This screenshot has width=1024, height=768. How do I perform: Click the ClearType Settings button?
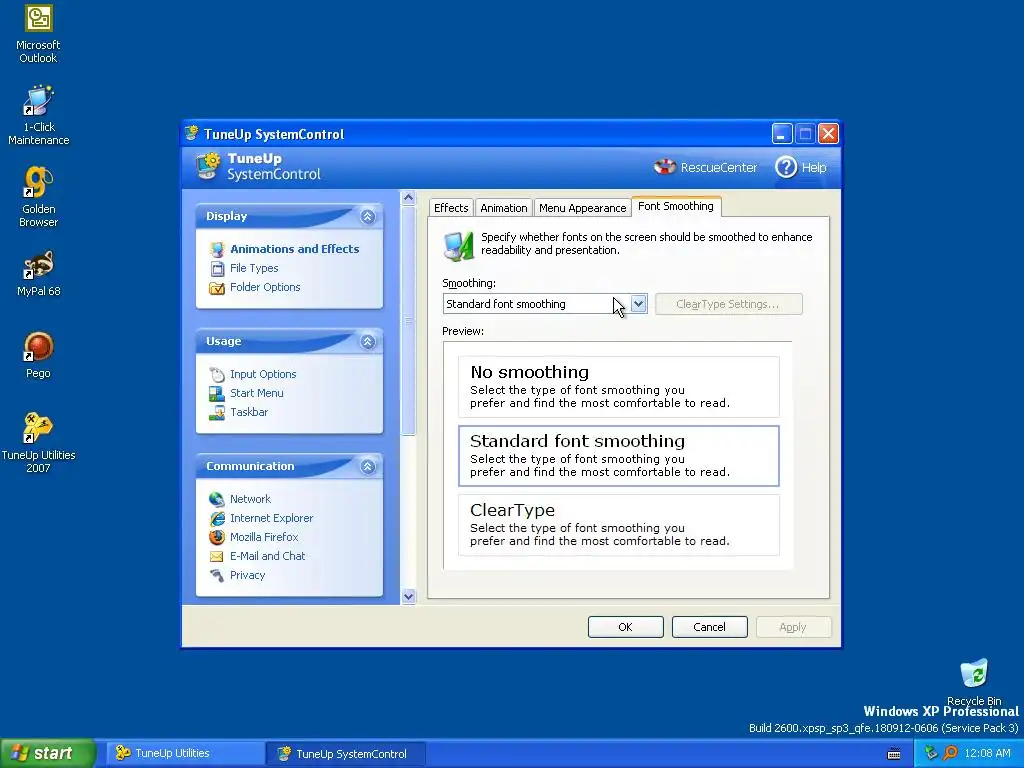728,304
